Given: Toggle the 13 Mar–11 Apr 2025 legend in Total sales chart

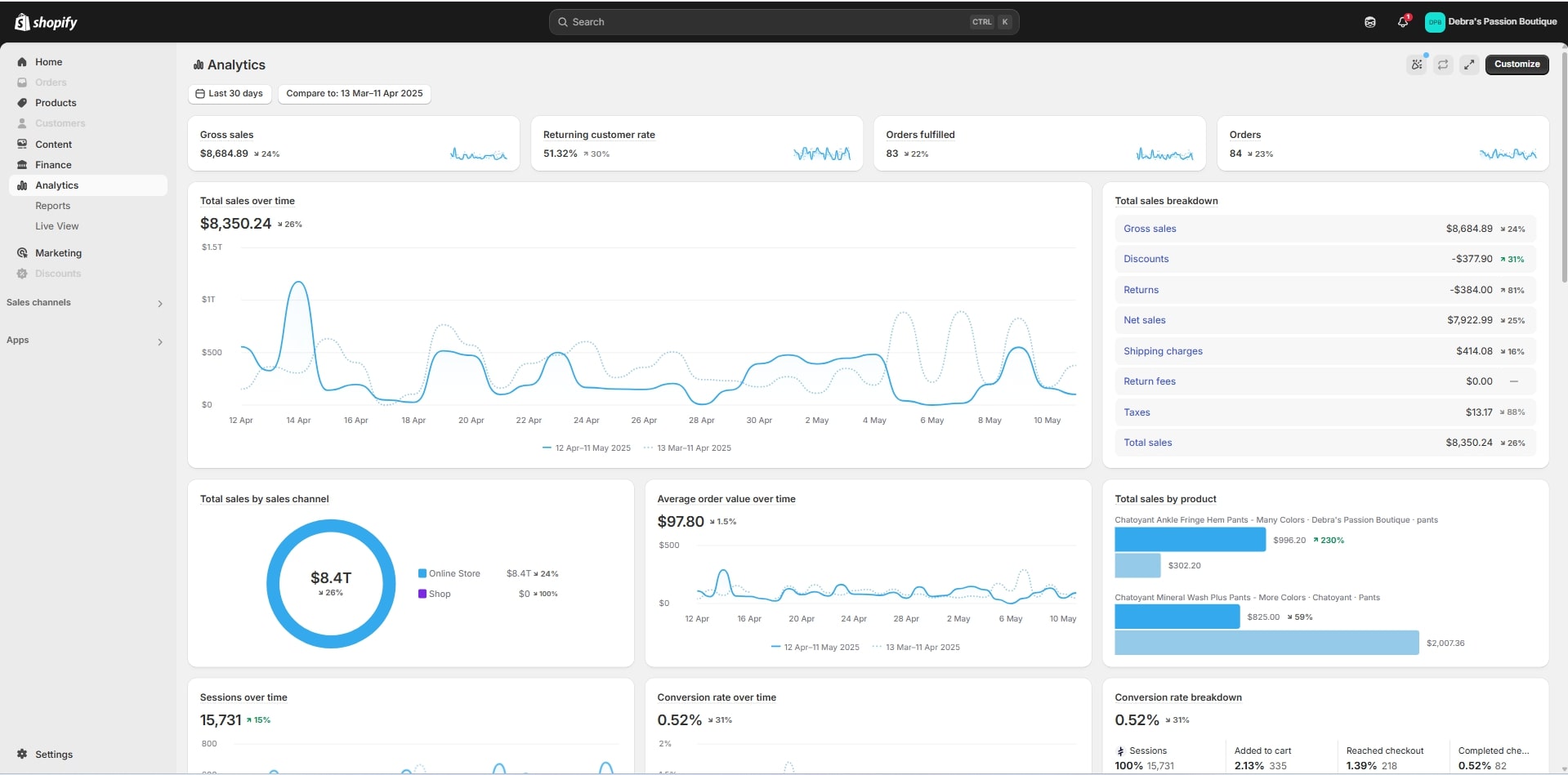Looking at the screenshot, I should click(687, 448).
